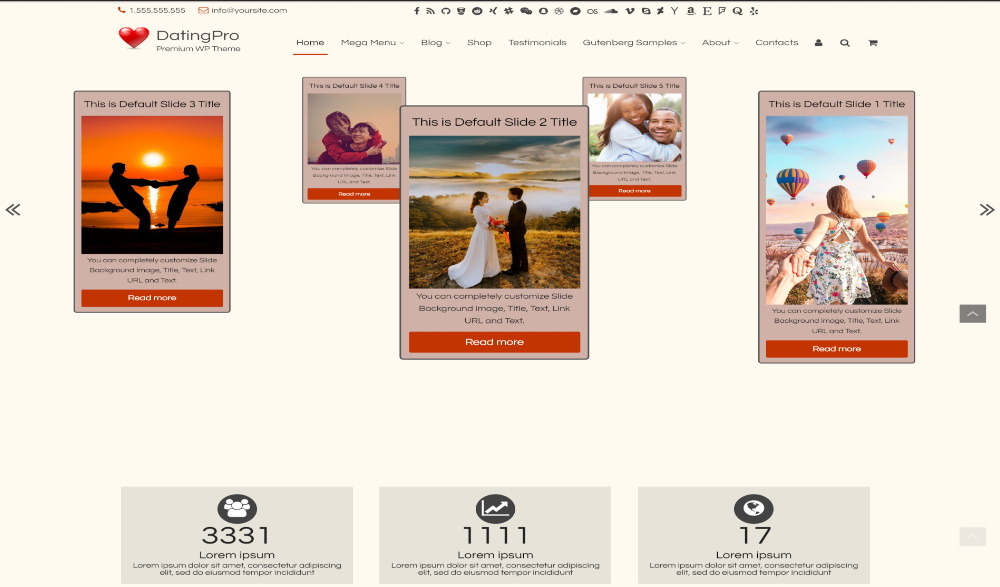Open the Contacts menu item

[777, 43]
